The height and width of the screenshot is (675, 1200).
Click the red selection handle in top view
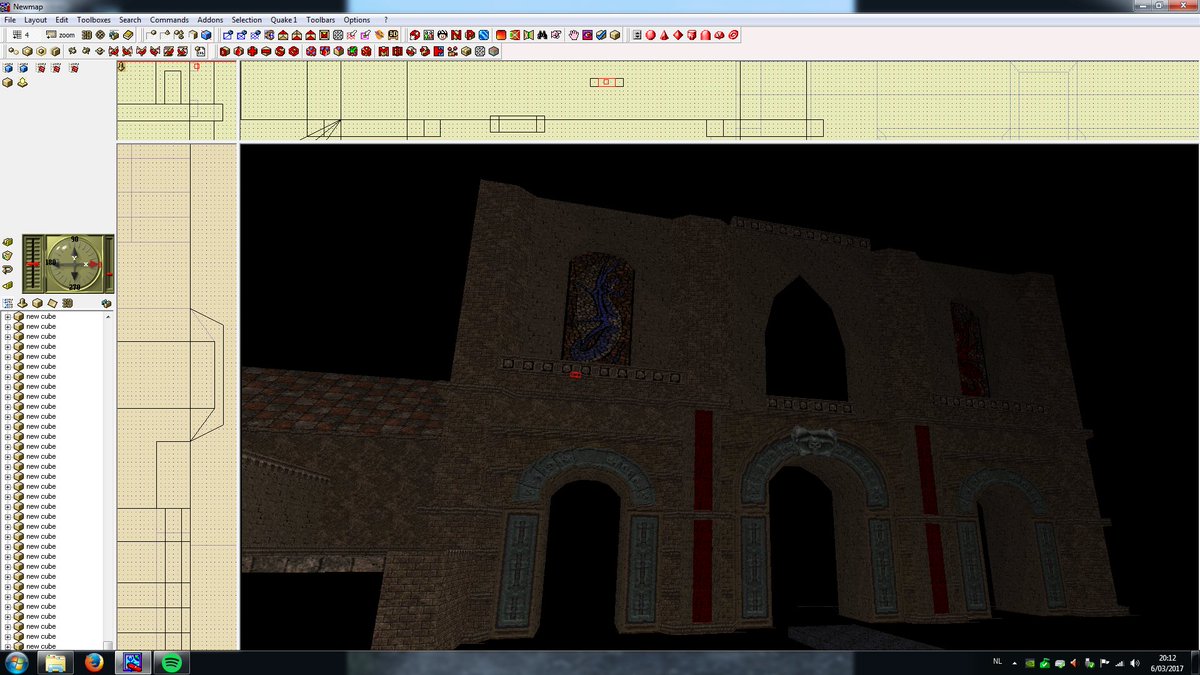point(607,82)
